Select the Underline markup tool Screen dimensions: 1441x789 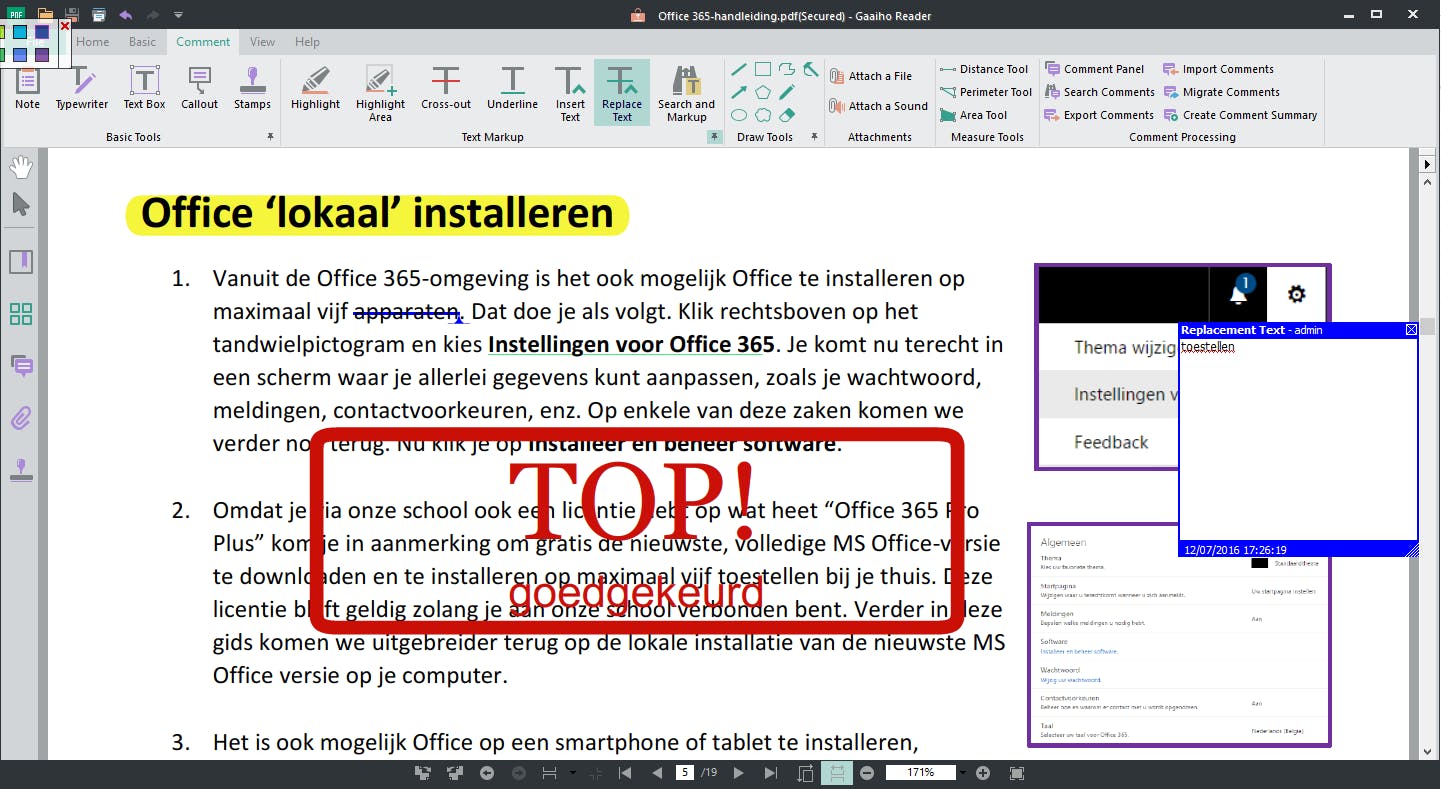[x=512, y=90]
